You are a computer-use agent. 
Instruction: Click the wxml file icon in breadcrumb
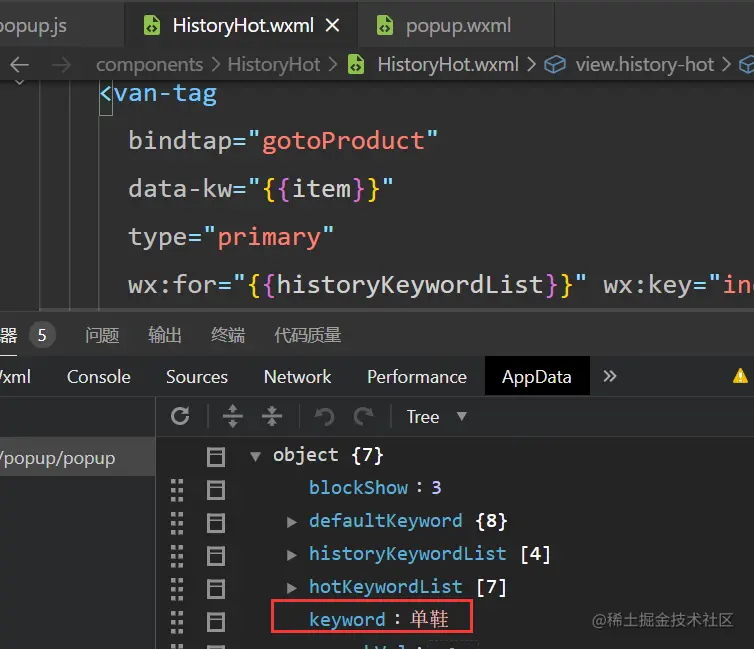point(356,64)
